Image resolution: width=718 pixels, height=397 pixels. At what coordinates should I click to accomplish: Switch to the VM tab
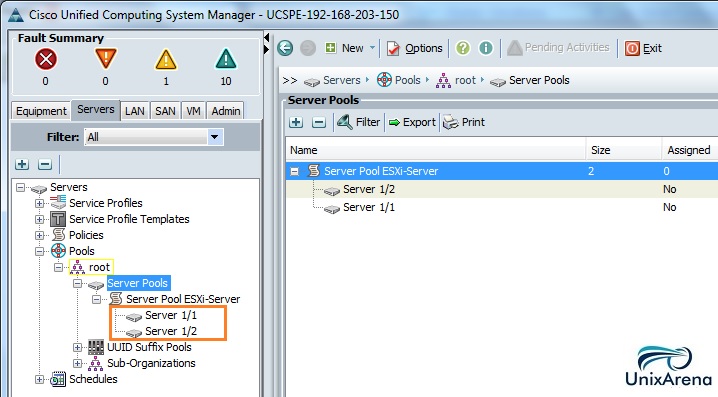pos(193,111)
